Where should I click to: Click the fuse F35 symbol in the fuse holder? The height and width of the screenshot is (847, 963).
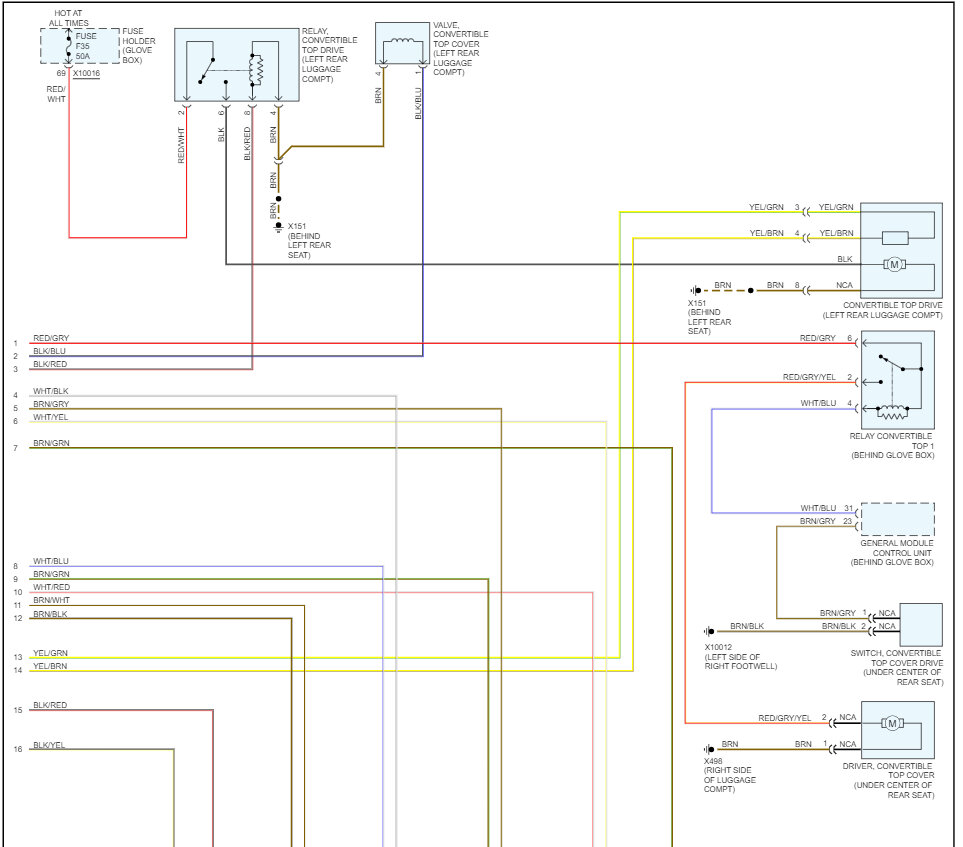click(68, 47)
